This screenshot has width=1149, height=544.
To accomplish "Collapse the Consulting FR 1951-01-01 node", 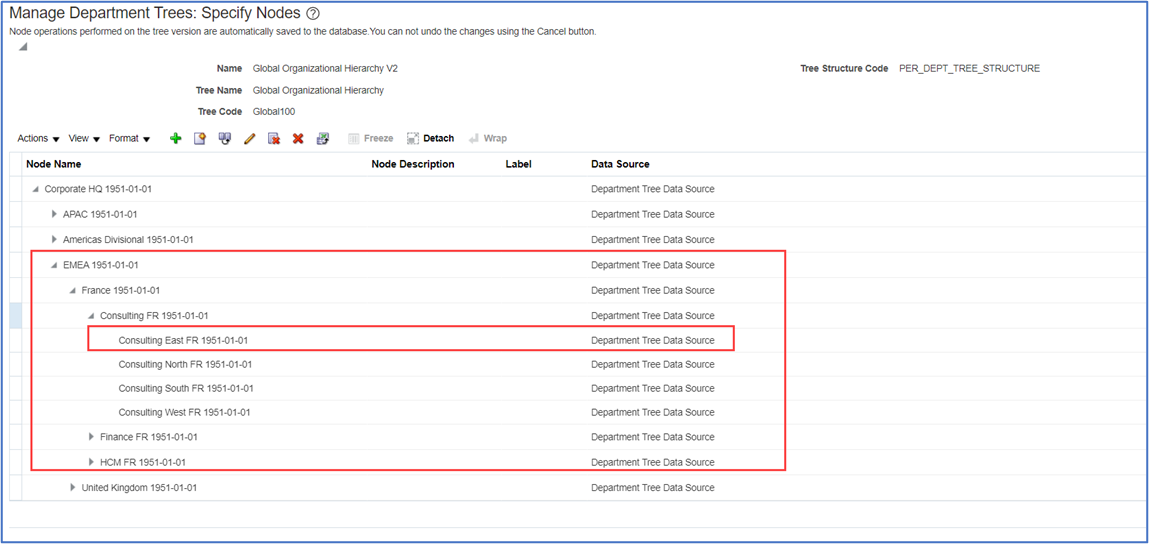I will 91,316.
